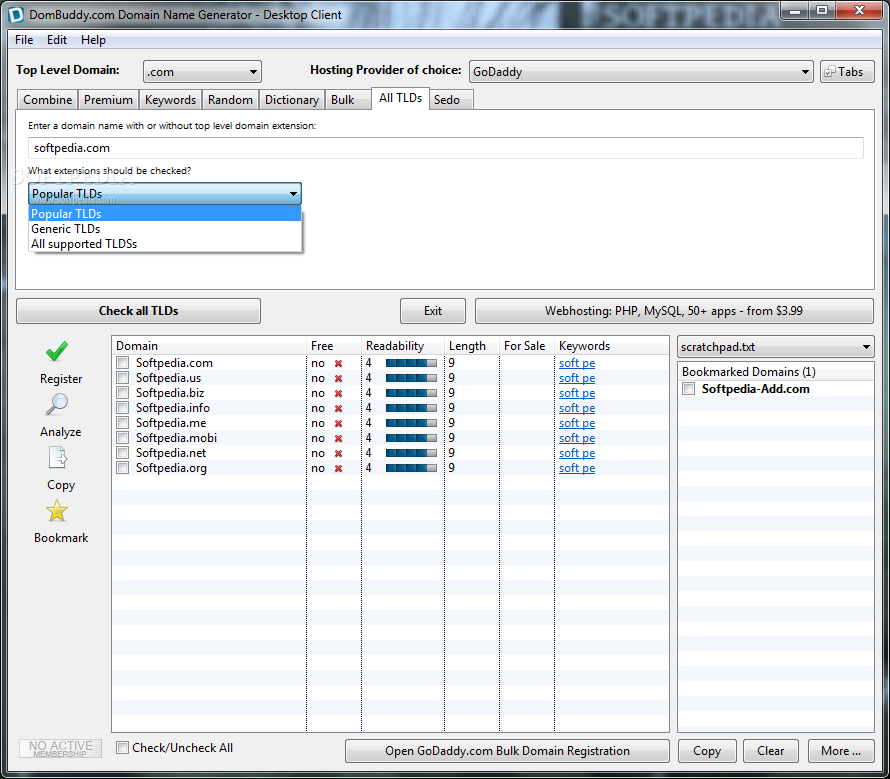The image size is (890, 779).
Task: Click the More ... button
Action: click(841, 751)
